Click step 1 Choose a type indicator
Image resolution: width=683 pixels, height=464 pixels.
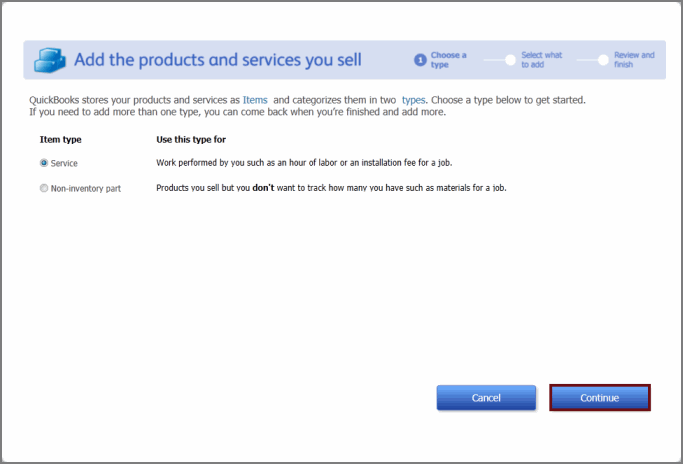pyautogui.click(x=440, y=60)
